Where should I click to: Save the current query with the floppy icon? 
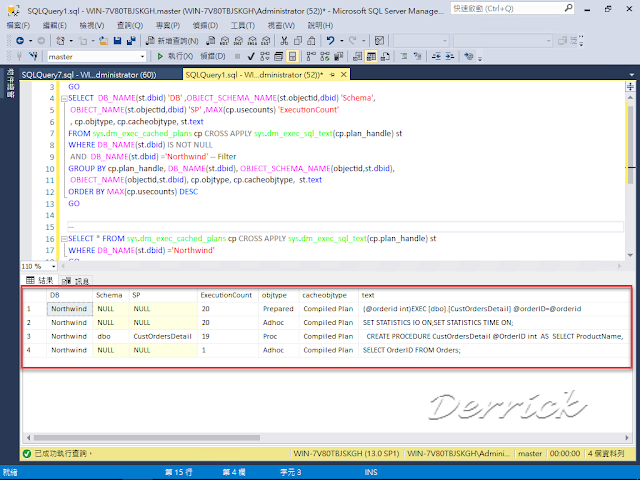coord(118,40)
